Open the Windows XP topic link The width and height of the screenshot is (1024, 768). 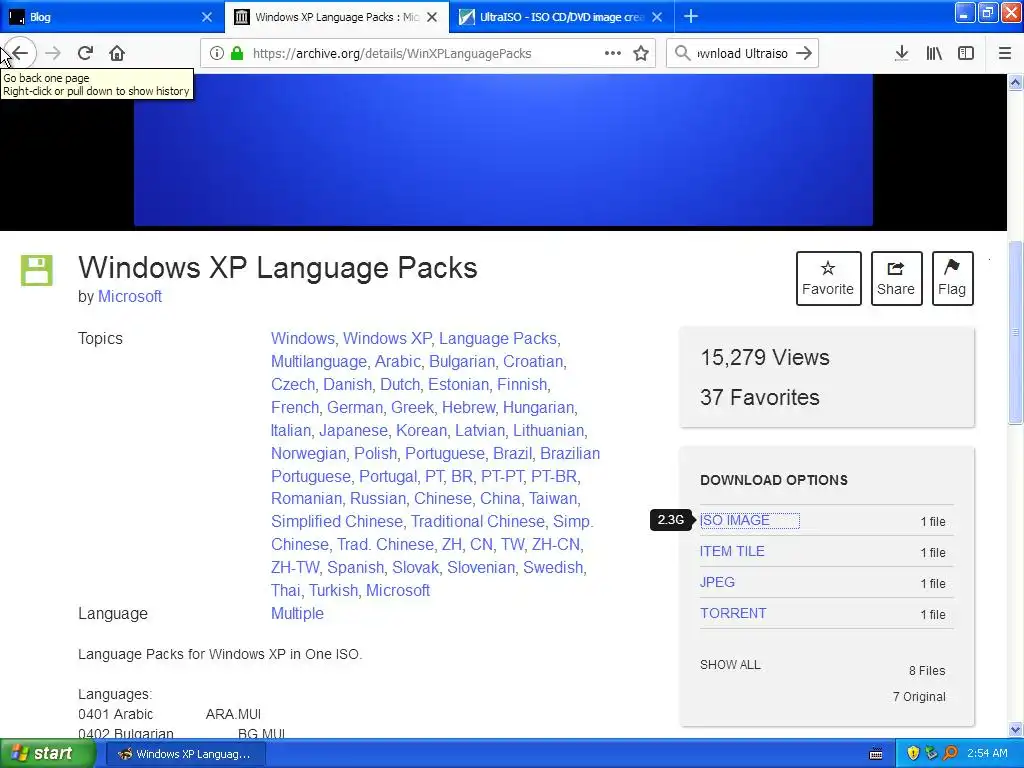click(387, 338)
